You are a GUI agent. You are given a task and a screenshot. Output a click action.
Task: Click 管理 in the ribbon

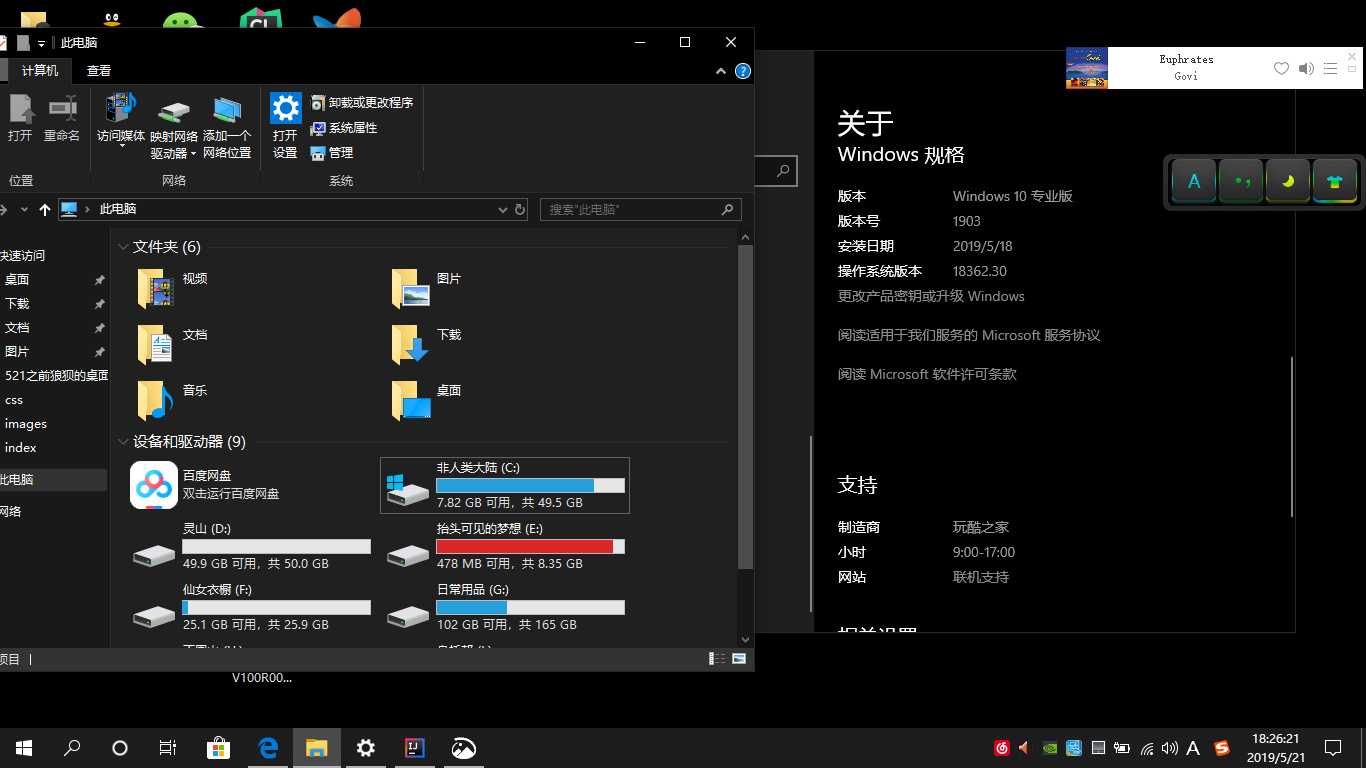(332, 153)
